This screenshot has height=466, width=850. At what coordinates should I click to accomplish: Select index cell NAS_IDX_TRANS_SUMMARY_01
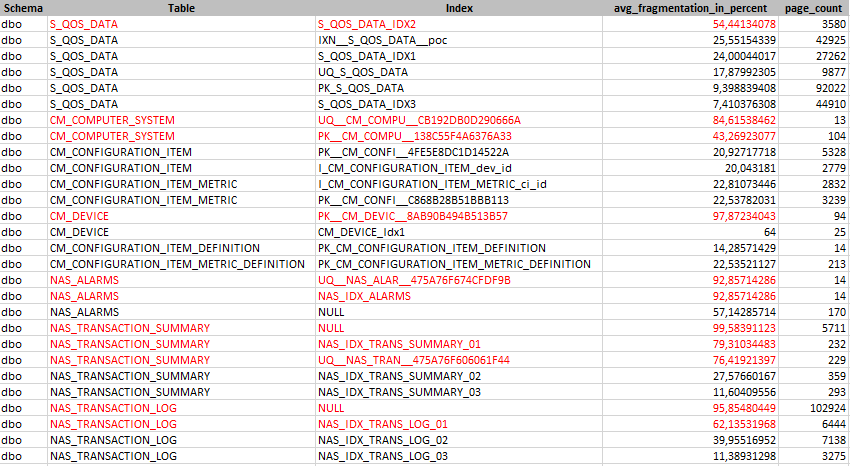[459, 344]
